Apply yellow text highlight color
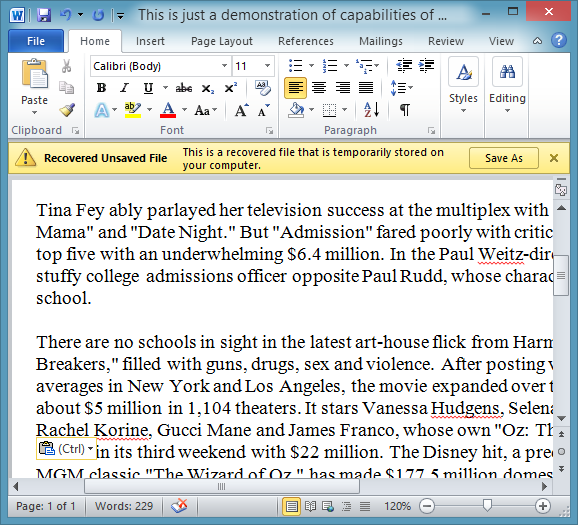 coord(133,110)
